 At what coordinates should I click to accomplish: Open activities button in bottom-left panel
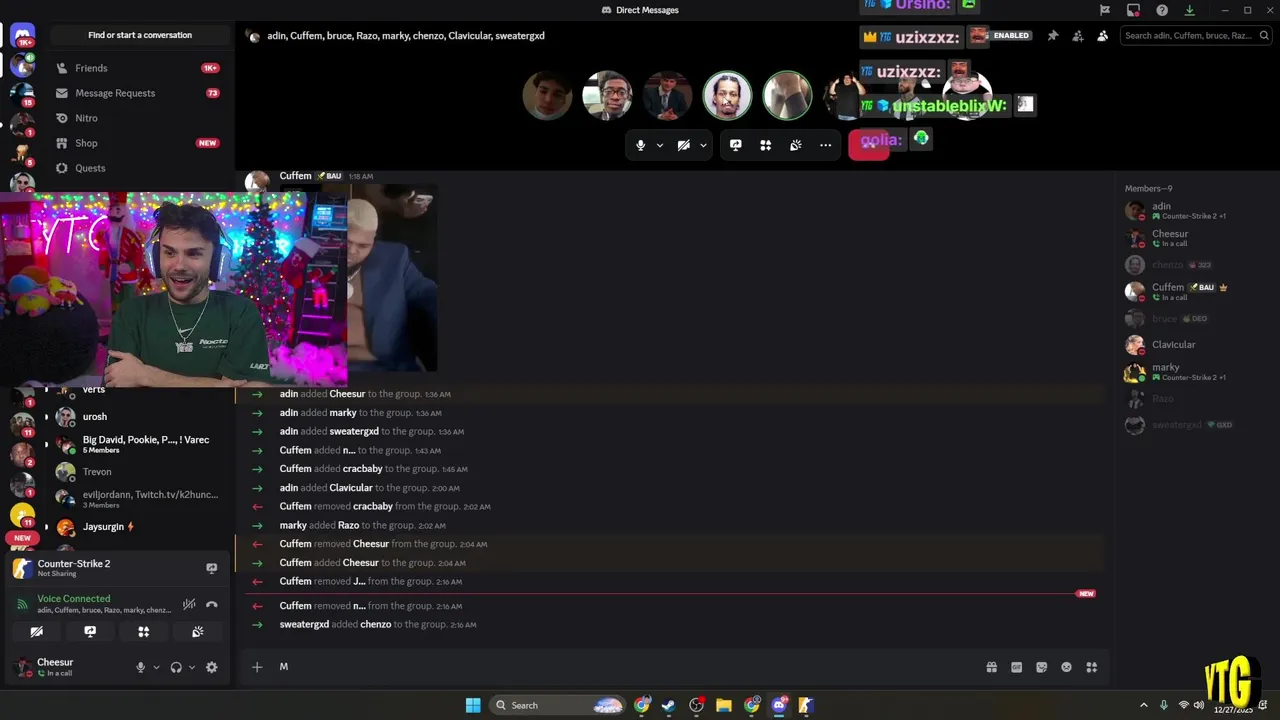pyautogui.click(x=144, y=632)
